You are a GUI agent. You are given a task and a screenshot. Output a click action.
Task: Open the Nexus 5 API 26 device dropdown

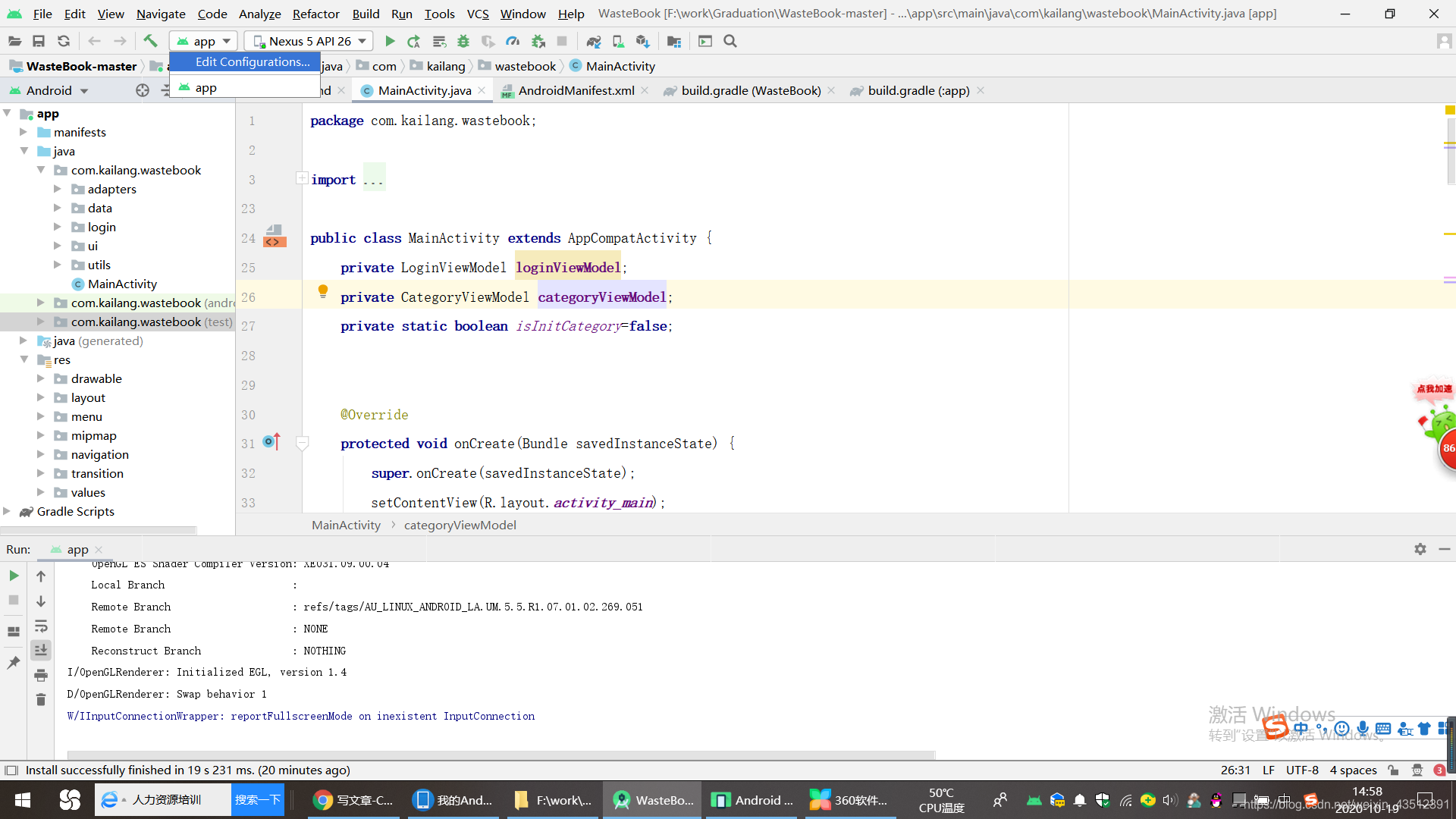307,40
